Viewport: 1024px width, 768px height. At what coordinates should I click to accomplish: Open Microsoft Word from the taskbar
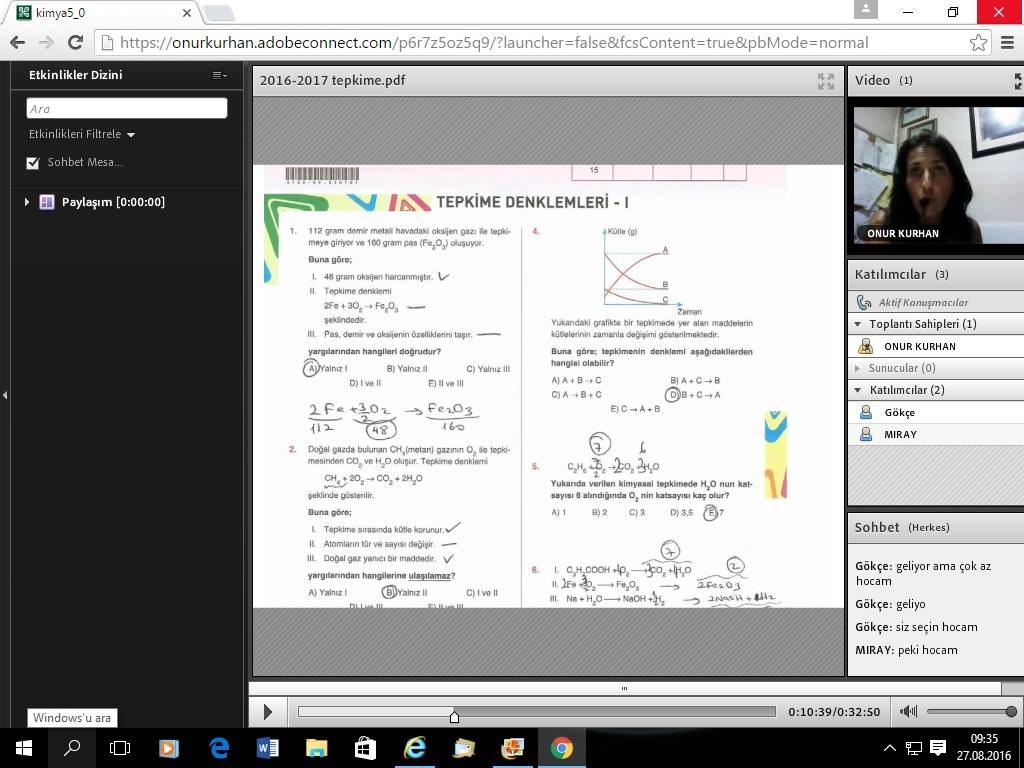[268, 748]
